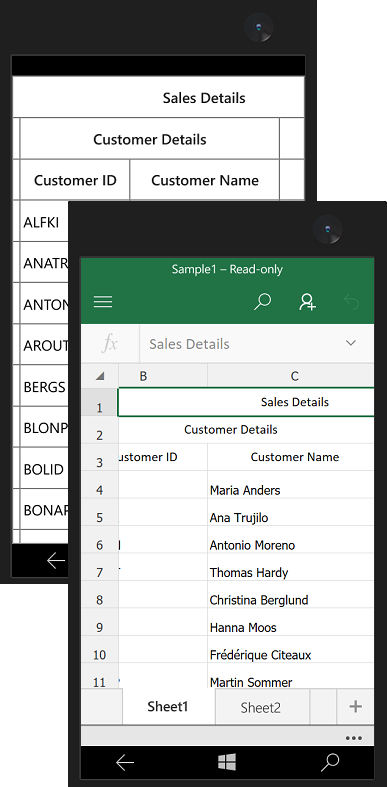Tap the ALFKI cell in rear grid
This screenshot has height=787, width=387.
(45, 222)
